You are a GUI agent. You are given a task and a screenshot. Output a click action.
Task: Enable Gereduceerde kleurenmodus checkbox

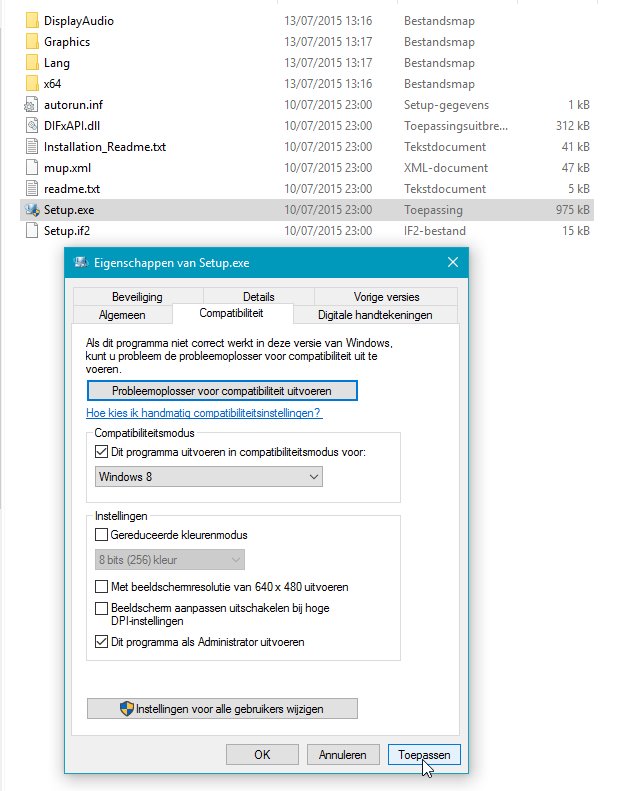pyautogui.click(x=101, y=534)
